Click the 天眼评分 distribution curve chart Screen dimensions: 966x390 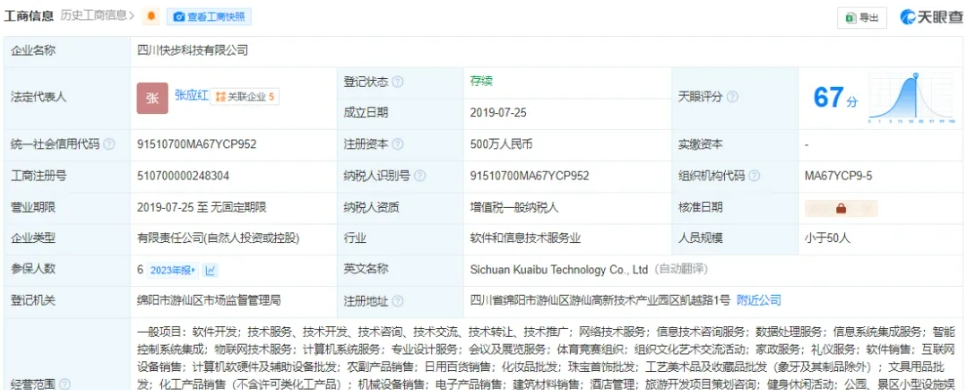[913, 98]
